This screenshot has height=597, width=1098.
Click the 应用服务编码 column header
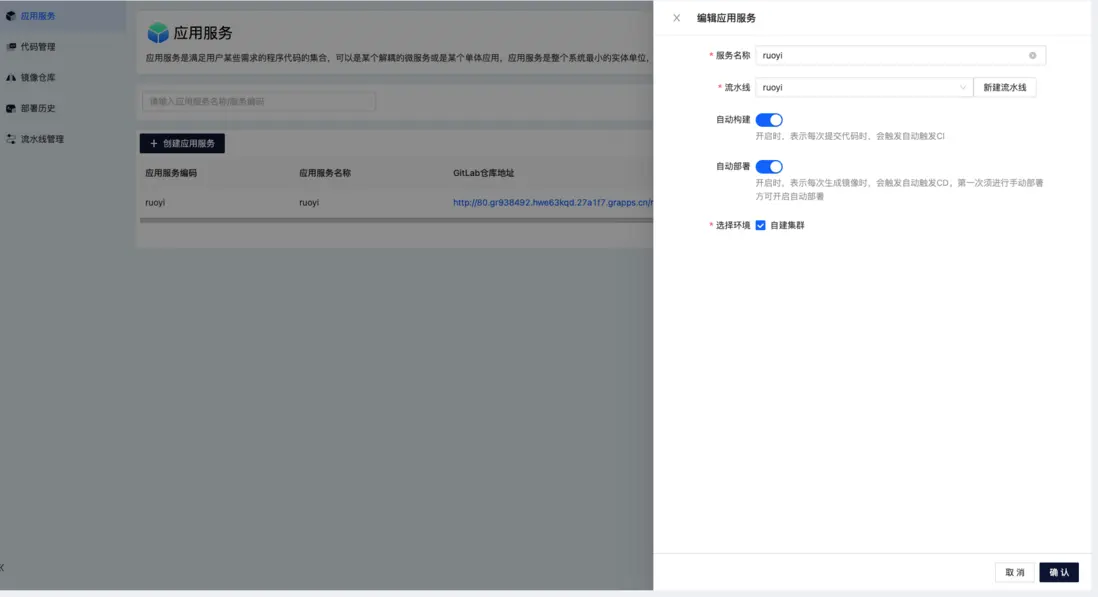pos(171,173)
